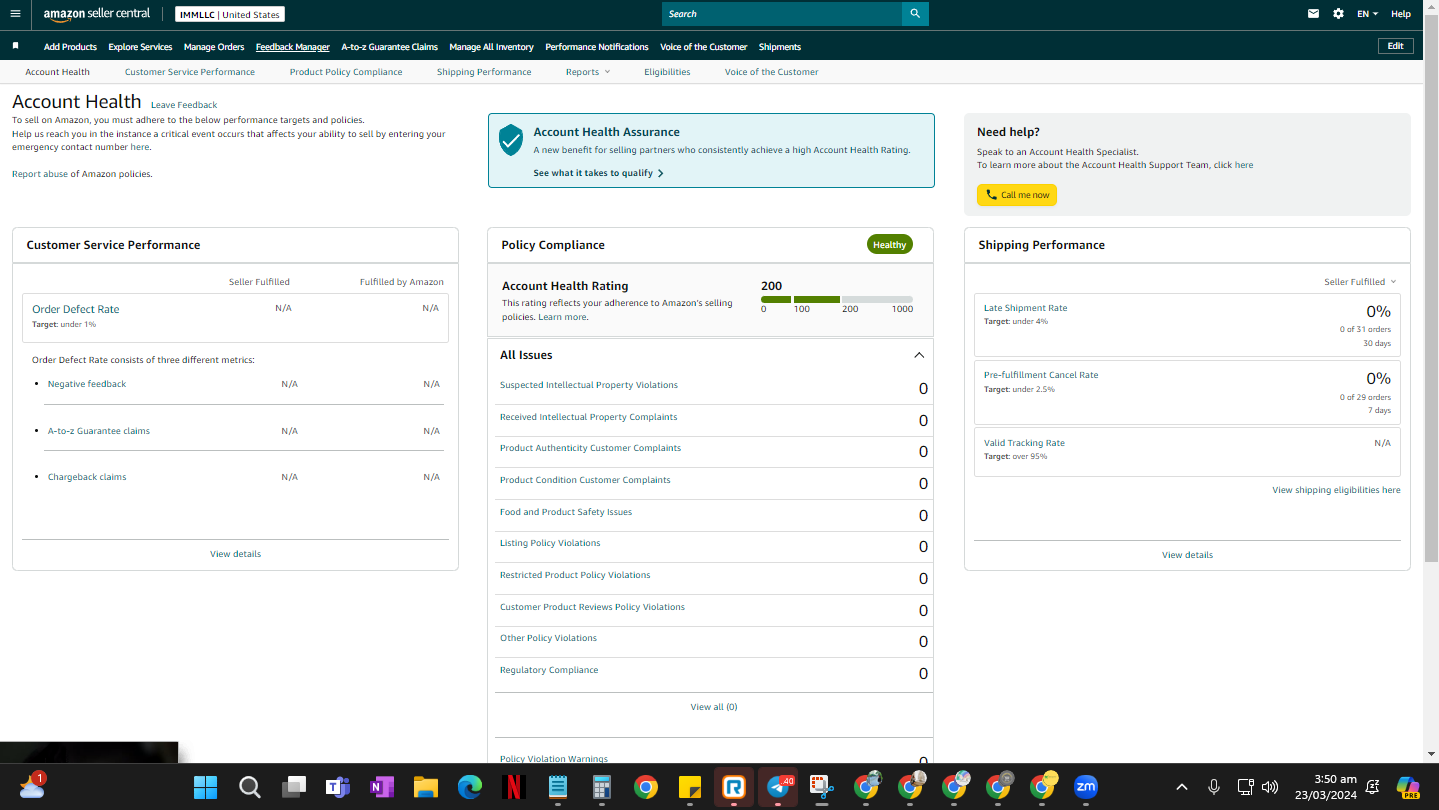Open Calculator from taskbar
The height and width of the screenshot is (810, 1439).
click(x=602, y=787)
